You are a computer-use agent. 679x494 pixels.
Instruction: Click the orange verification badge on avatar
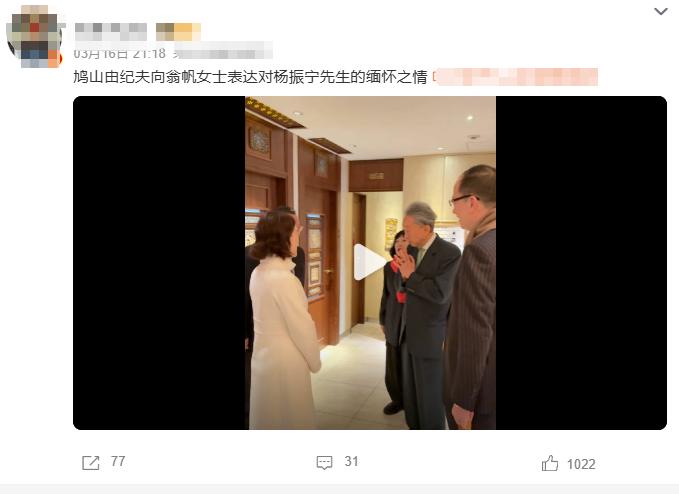pyautogui.click(x=55, y=59)
